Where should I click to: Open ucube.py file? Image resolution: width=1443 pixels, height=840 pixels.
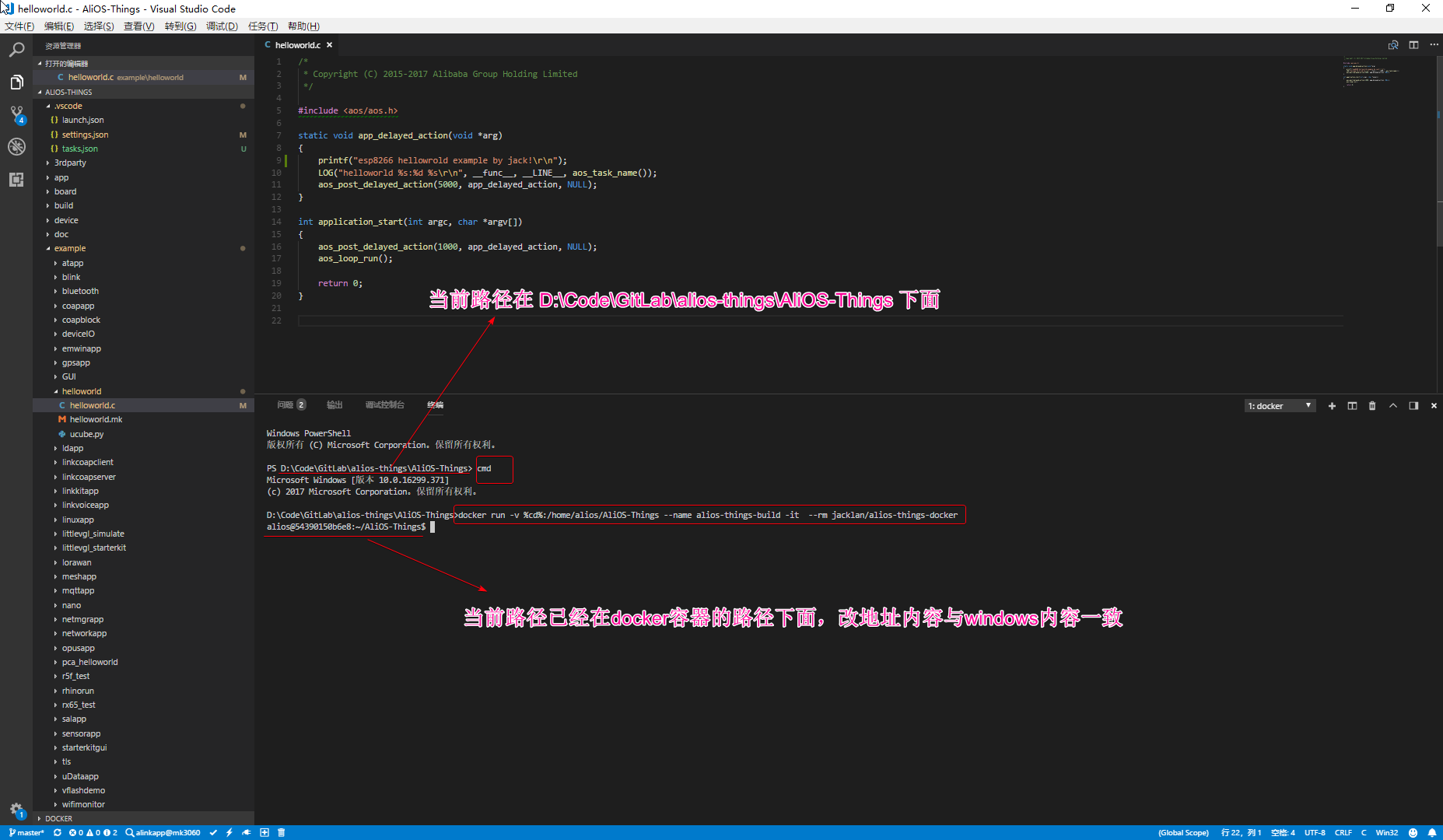(x=143, y=434)
